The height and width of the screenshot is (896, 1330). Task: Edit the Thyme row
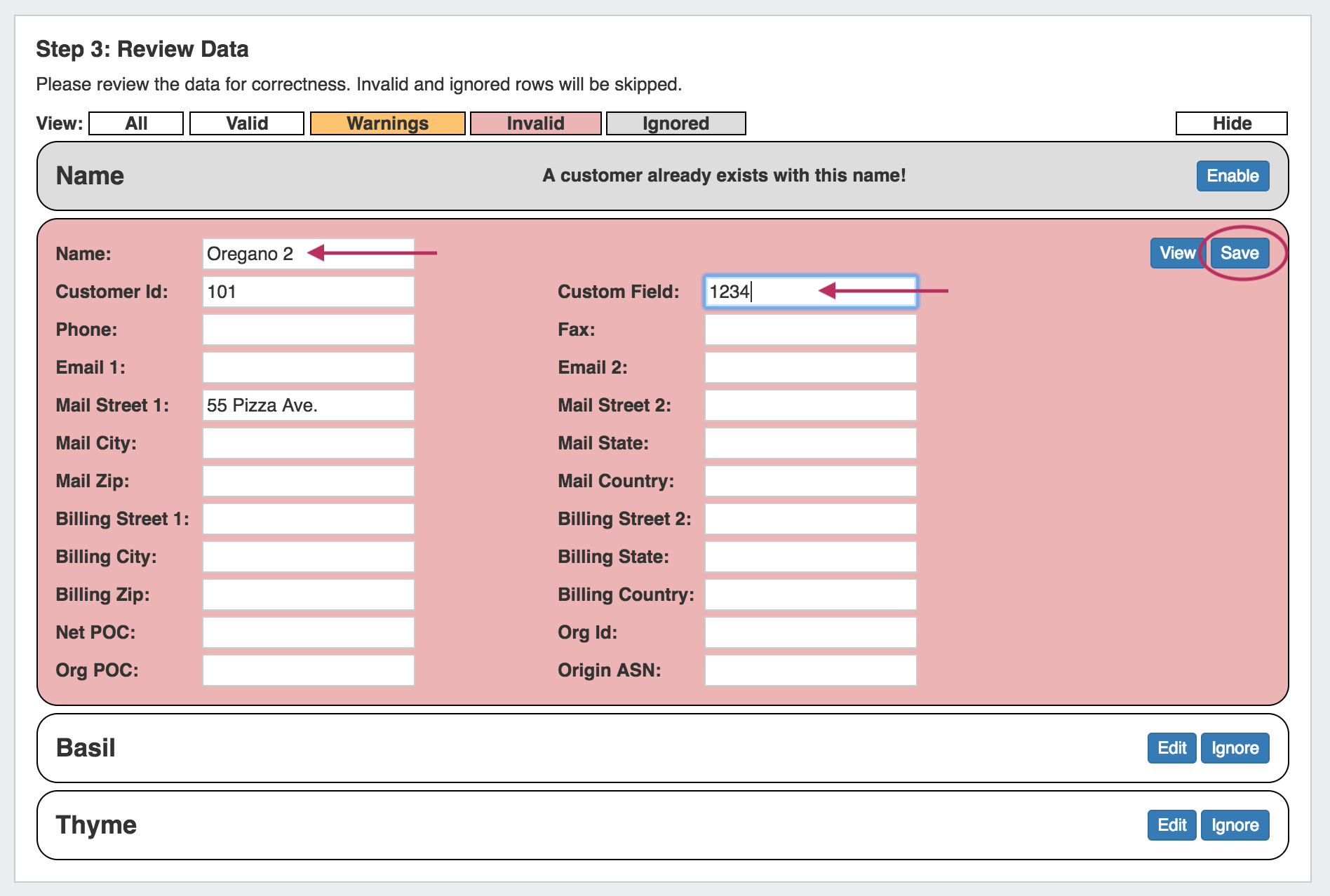click(x=1171, y=825)
